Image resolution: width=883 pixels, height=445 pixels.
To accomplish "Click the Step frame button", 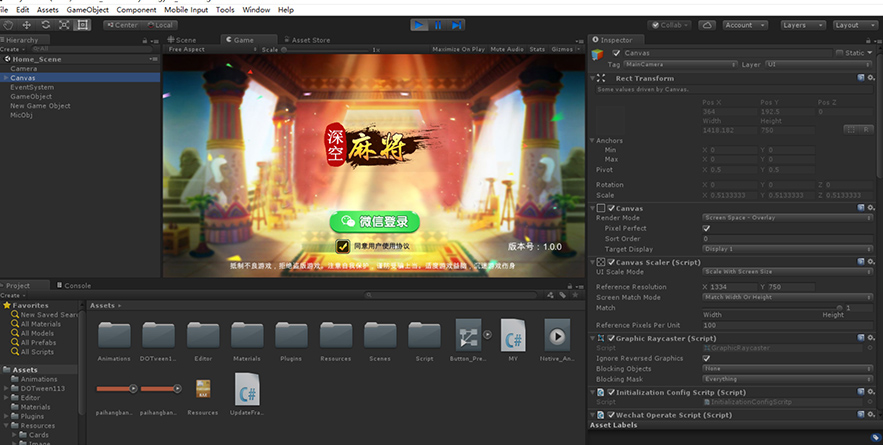I will tap(455, 24).
